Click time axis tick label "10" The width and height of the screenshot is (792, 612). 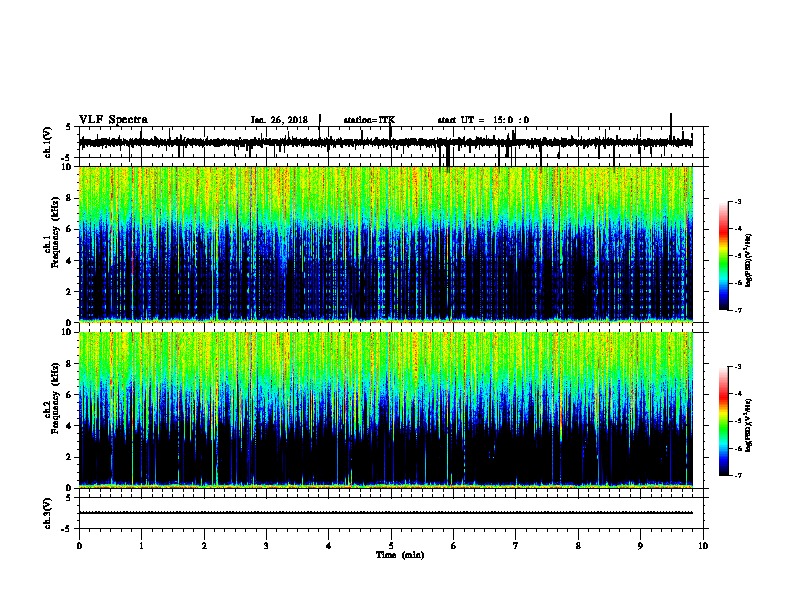click(703, 546)
